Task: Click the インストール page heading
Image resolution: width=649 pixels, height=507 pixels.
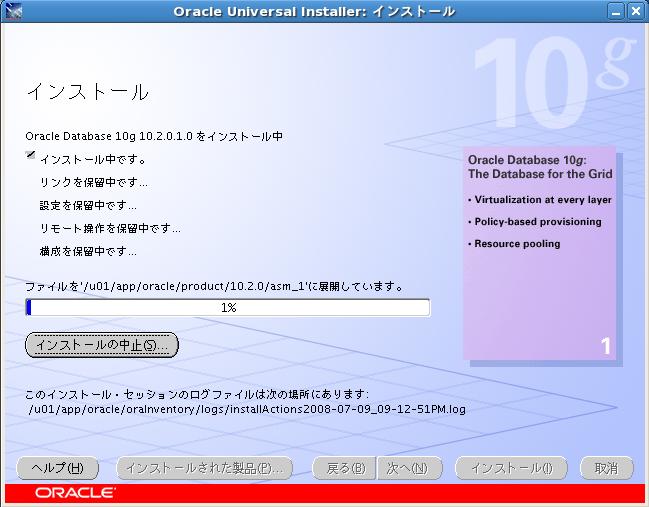Action: (x=88, y=91)
